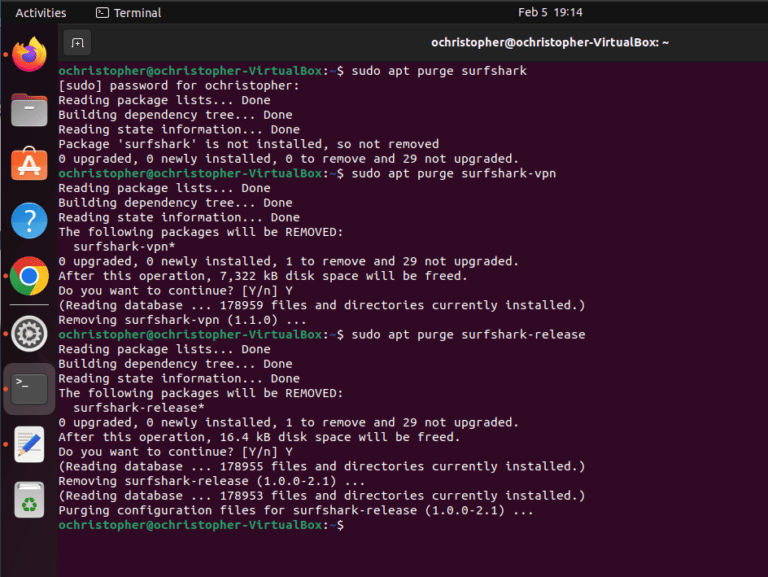Click the line 'Package 'surfshark' is not installed'
Viewport: 768px width, 577px height.
248,144
